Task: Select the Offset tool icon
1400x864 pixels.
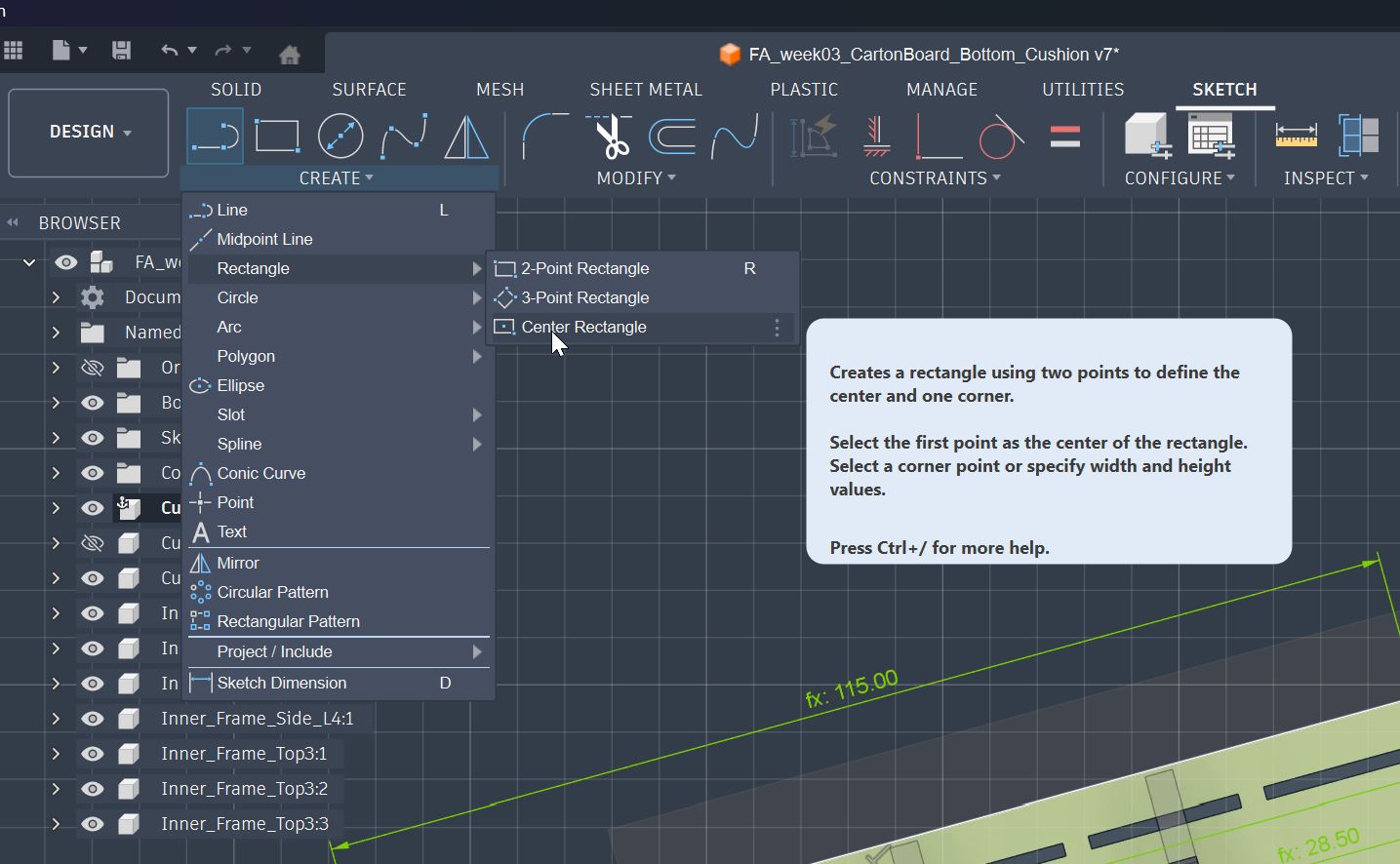Action: coord(672,137)
